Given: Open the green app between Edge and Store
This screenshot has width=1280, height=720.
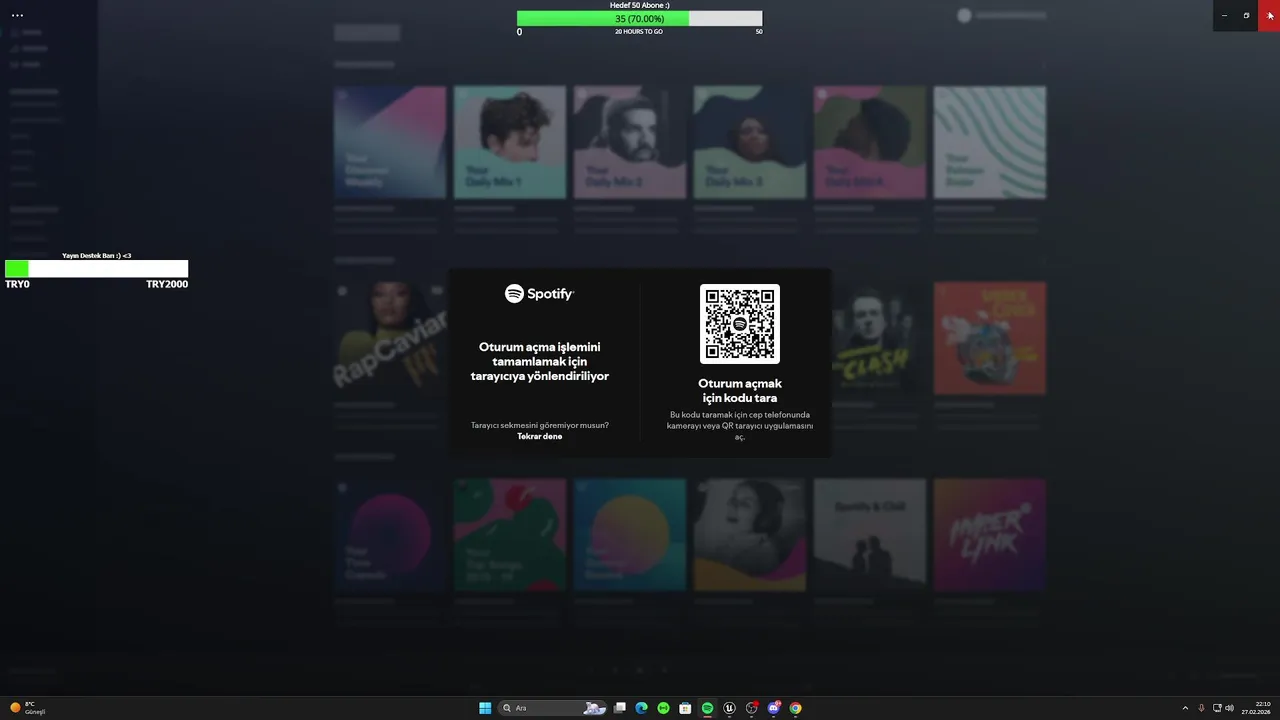Looking at the screenshot, I should pos(663,708).
